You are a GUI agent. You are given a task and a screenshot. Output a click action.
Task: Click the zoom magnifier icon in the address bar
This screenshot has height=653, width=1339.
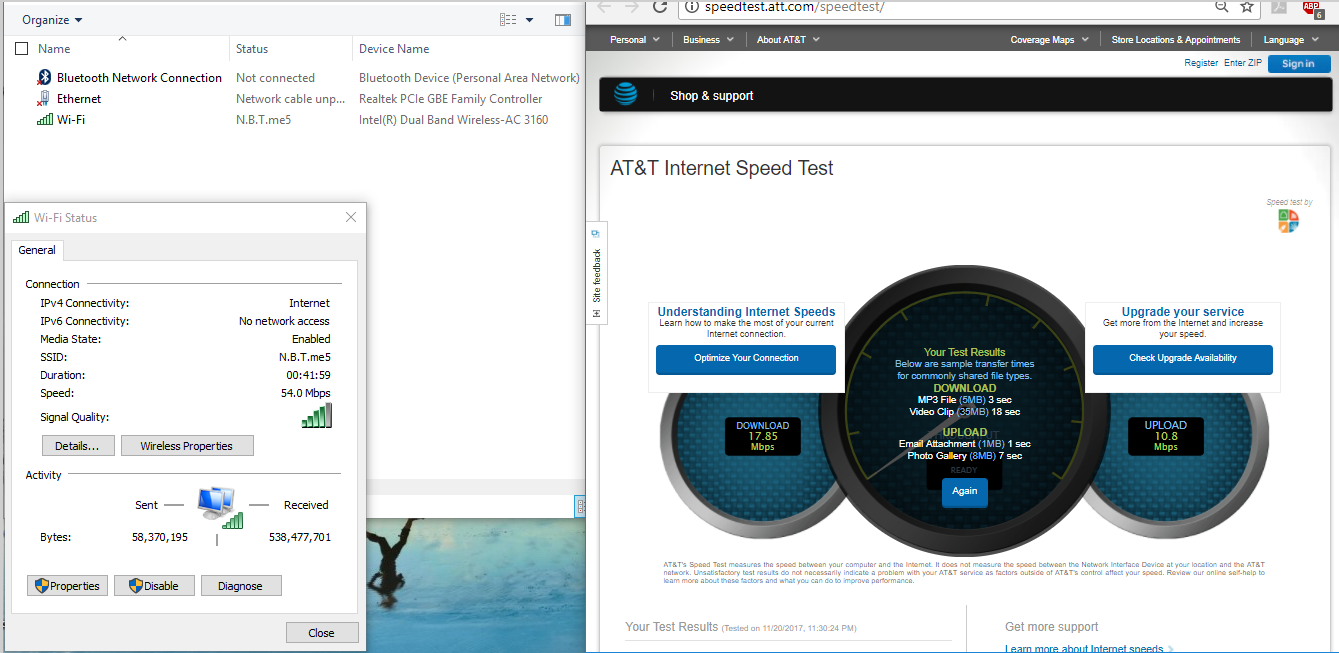pyautogui.click(x=1221, y=6)
